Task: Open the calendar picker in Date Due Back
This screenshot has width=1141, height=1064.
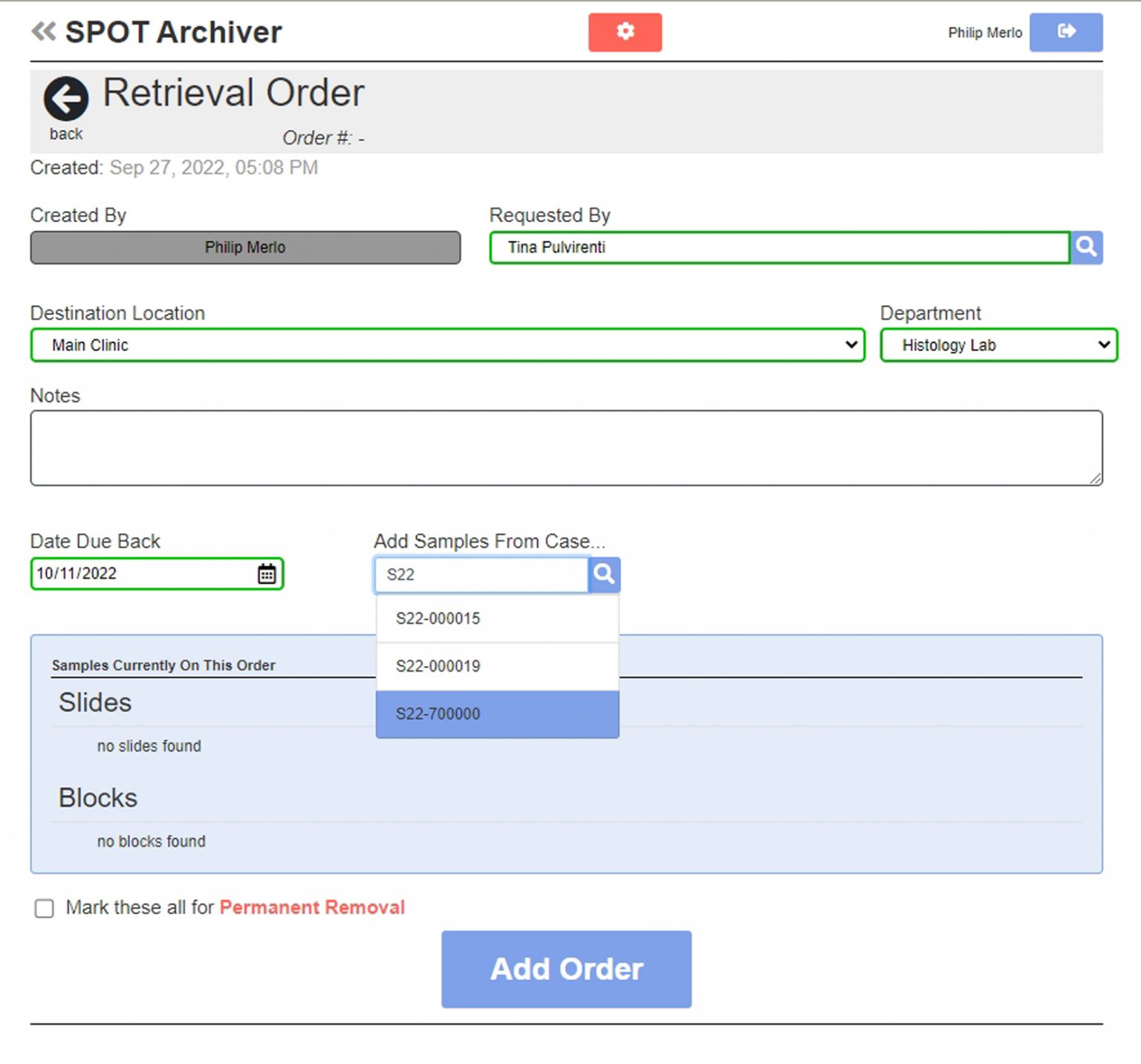Action: 267,574
